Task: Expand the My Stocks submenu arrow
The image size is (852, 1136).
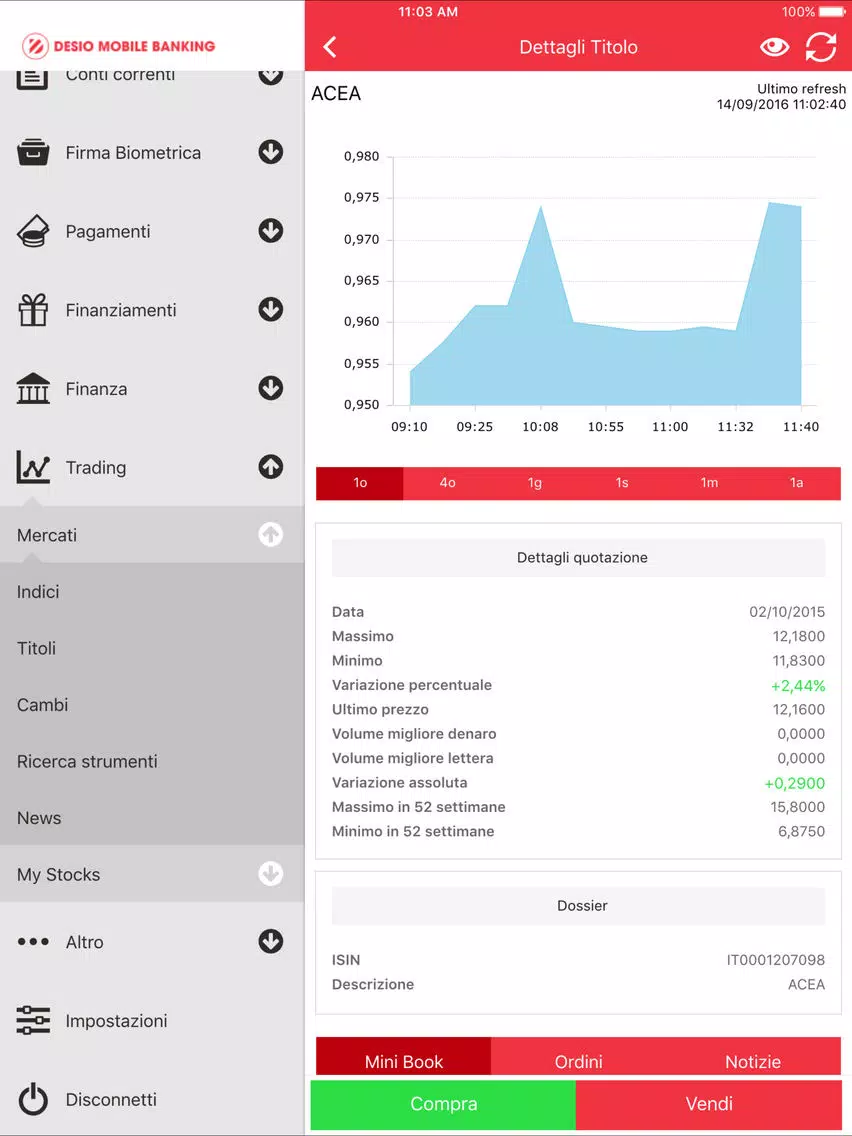Action: click(271, 874)
